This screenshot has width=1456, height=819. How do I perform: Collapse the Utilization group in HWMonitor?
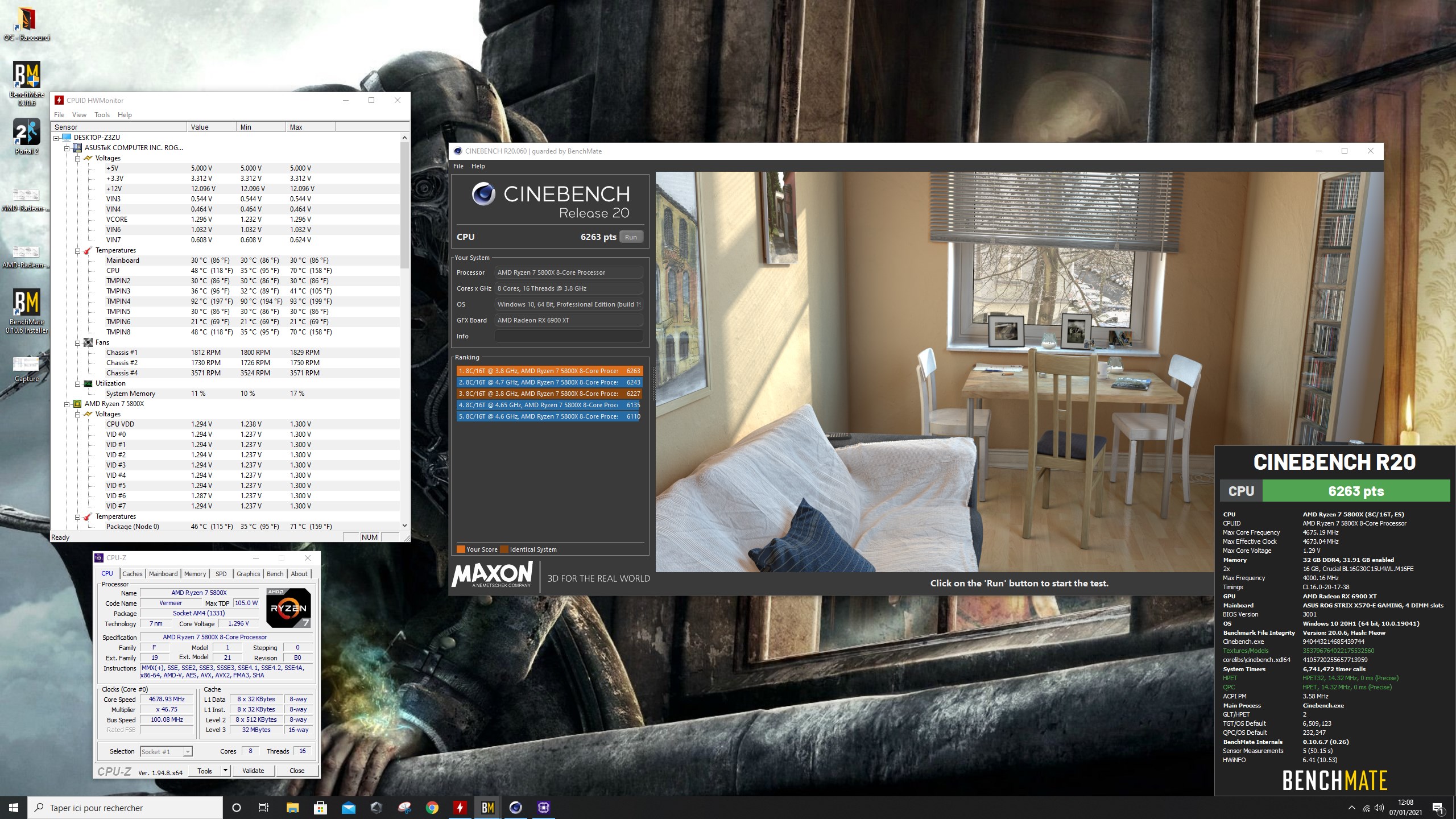[x=77, y=383]
